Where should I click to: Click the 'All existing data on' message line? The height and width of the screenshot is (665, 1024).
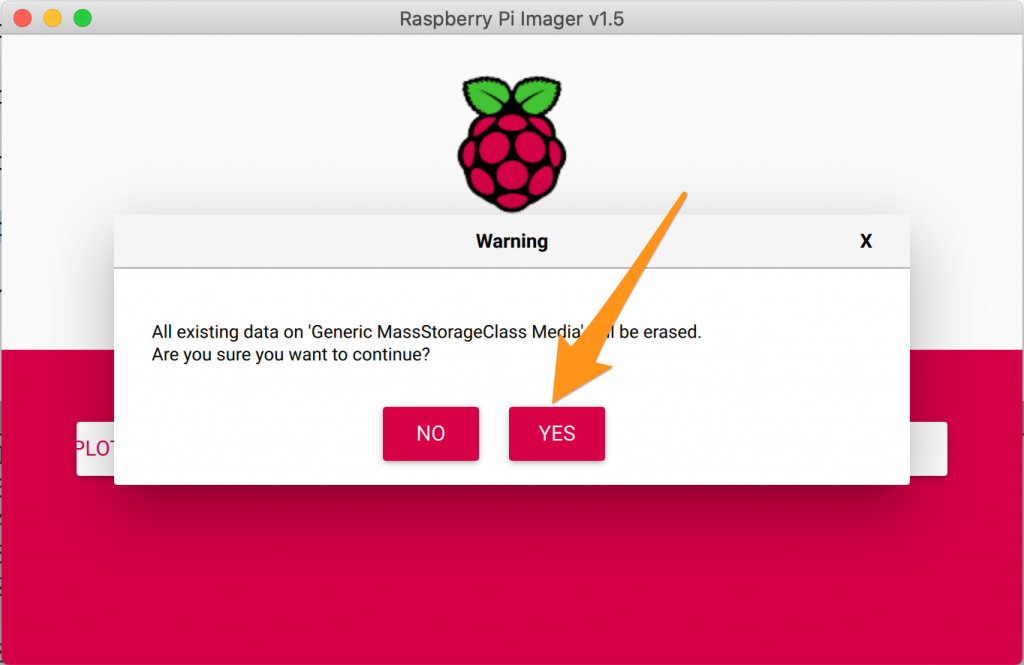point(426,332)
